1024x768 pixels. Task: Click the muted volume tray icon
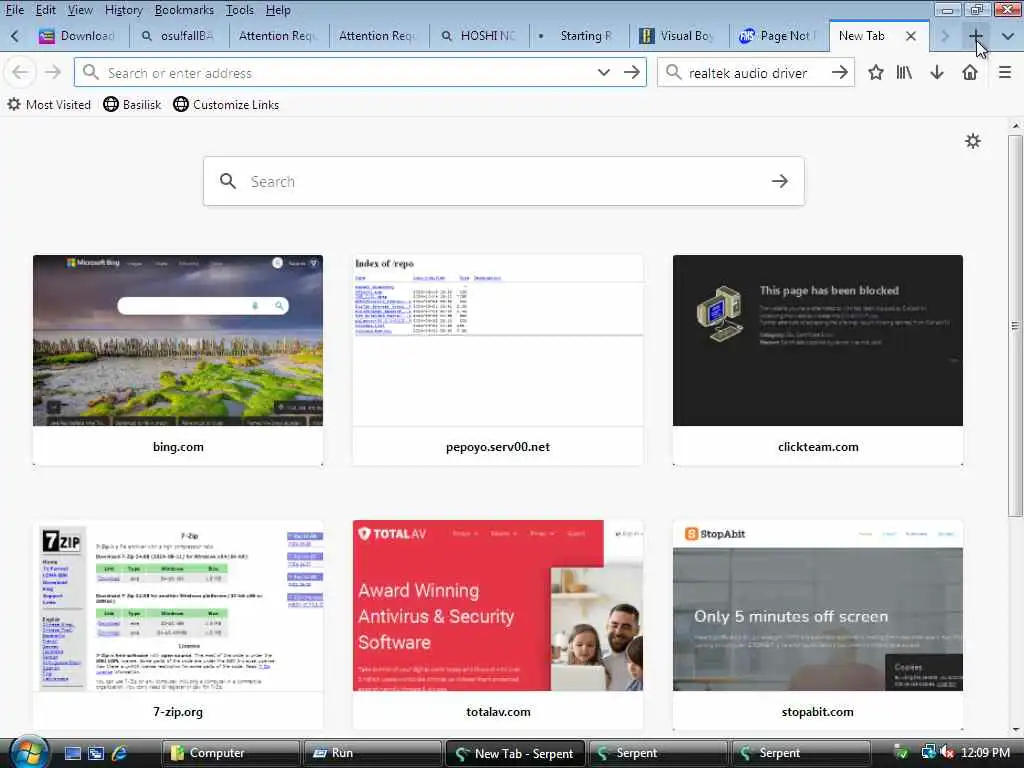pyautogui.click(x=948, y=753)
